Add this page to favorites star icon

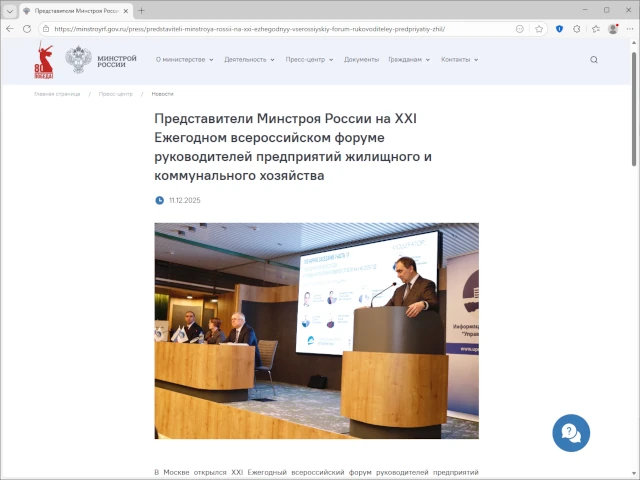(539, 29)
